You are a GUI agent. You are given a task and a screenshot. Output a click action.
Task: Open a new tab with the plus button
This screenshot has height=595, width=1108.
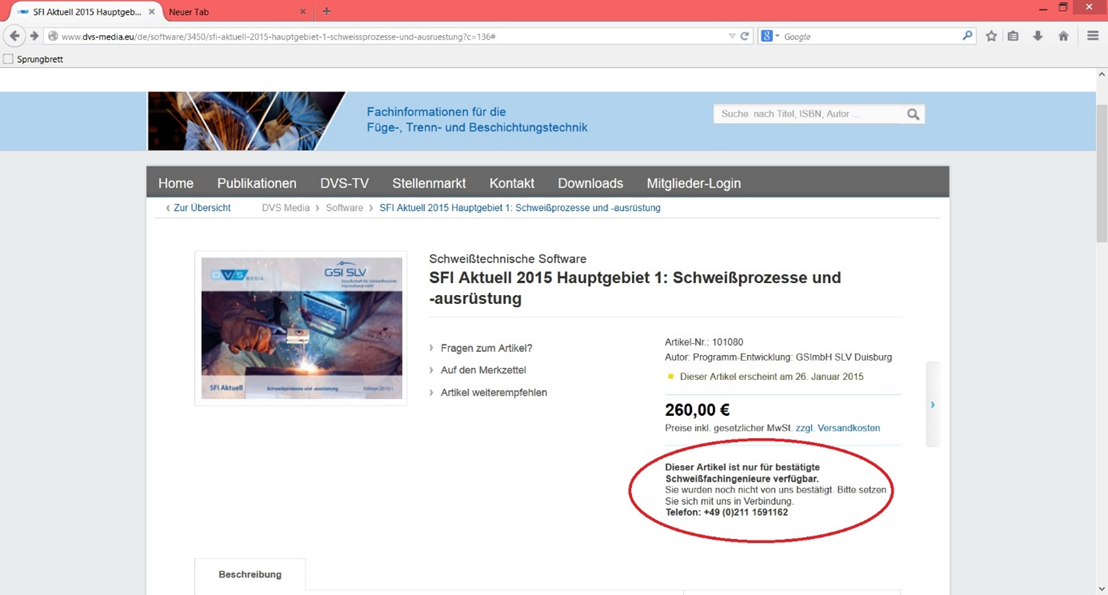point(326,11)
